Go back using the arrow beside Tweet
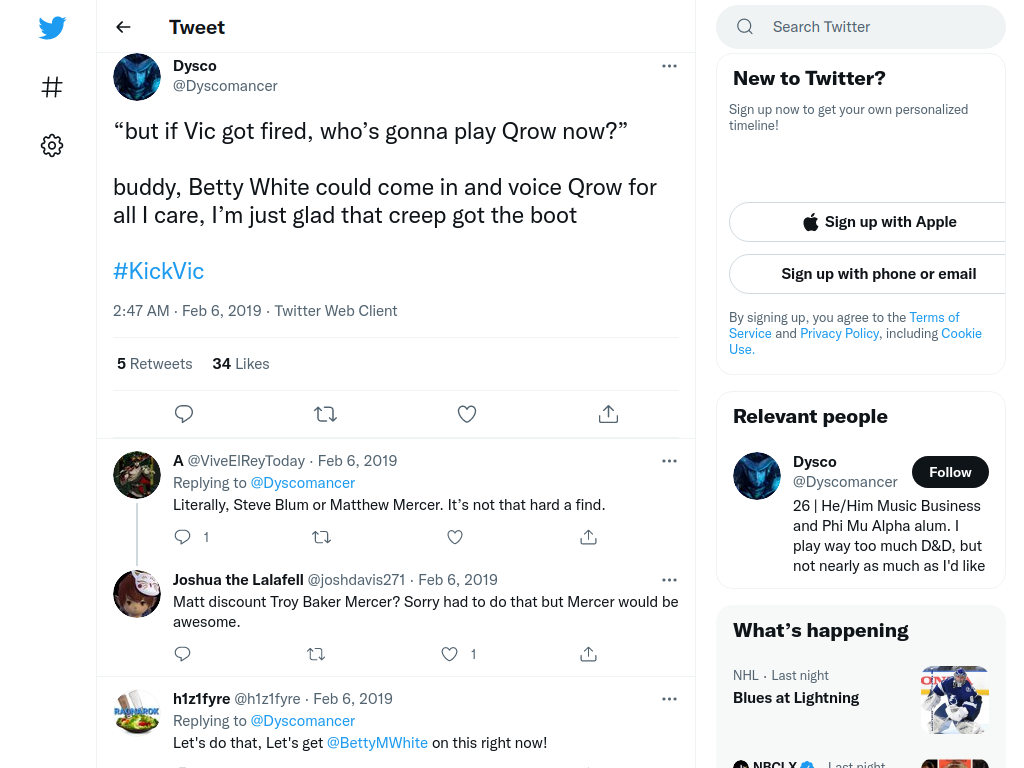Image resolution: width=1024 pixels, height=768 pixels. (123, 27)
